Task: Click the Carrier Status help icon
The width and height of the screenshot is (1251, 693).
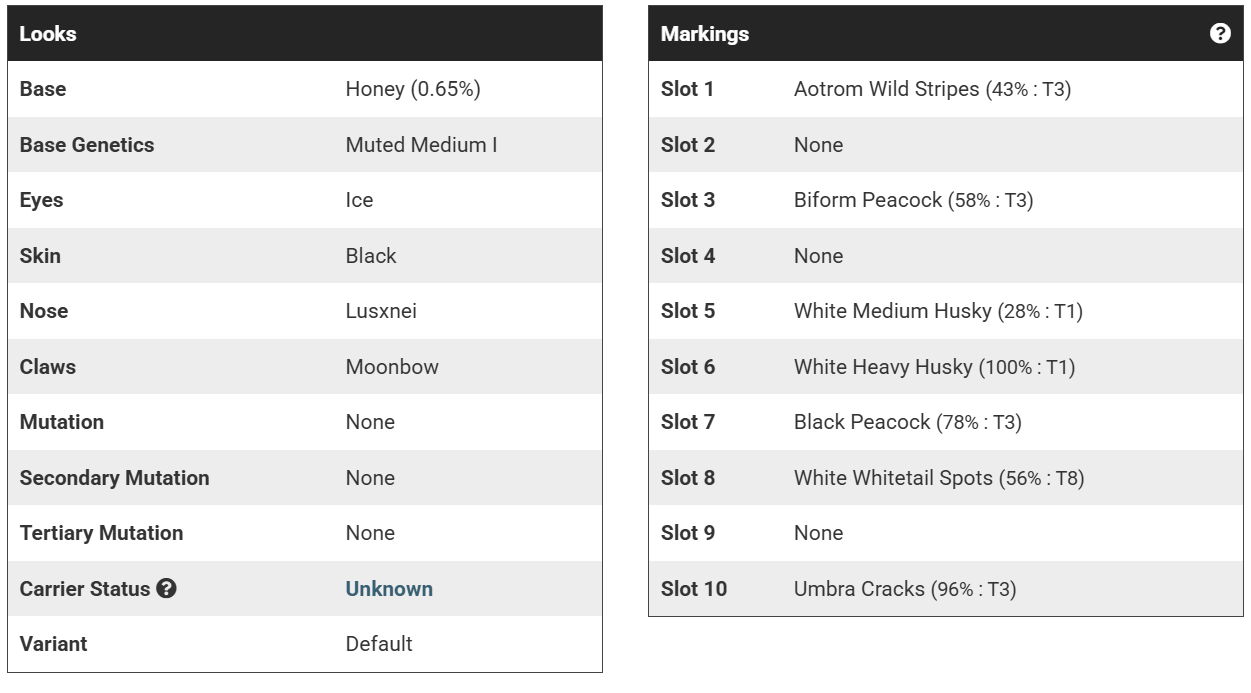Action: point(167,589)
